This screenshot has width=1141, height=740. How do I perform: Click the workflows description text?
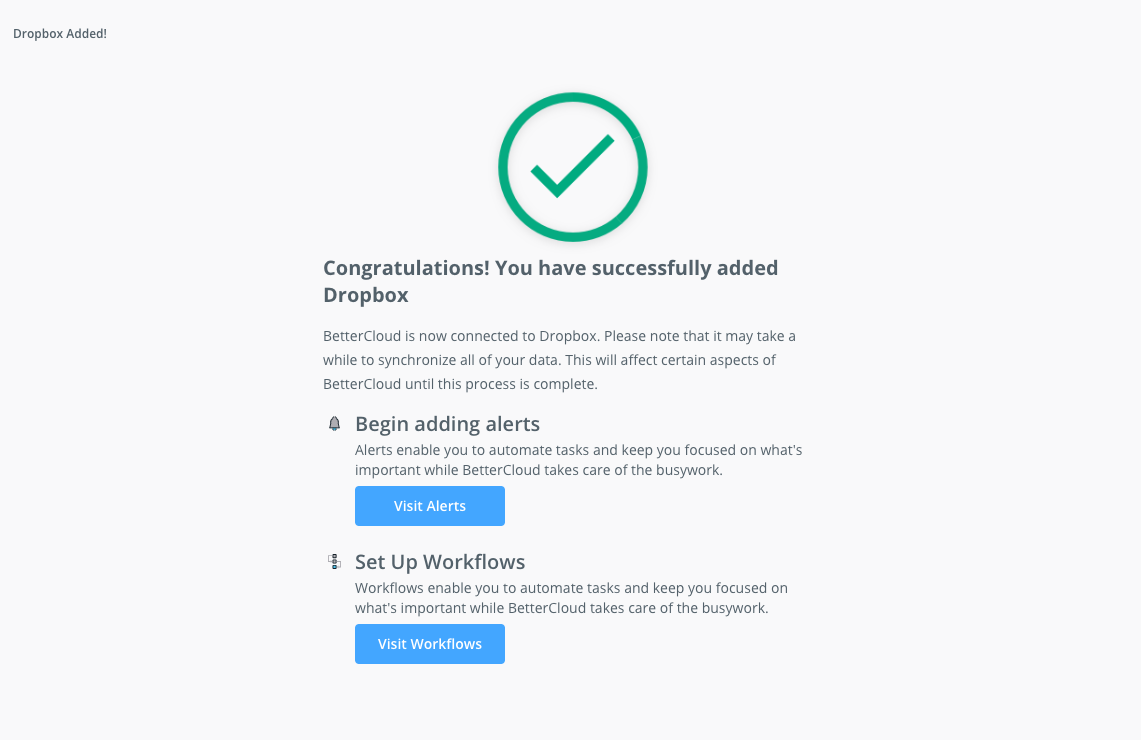pyautogui.click(x=571, y=597)
